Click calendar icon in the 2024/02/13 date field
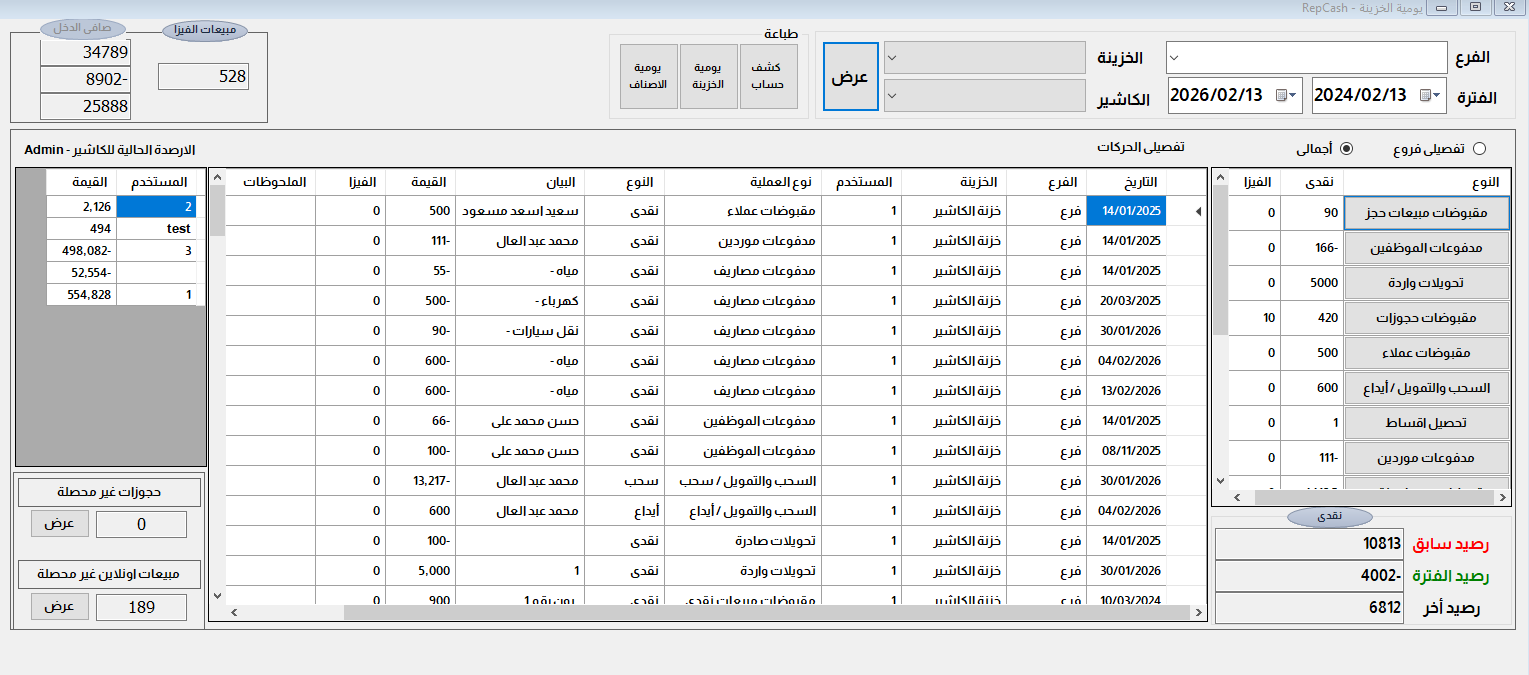Screen dimensions: 1529x675 pyautogui.click(x=1427, y=96)
